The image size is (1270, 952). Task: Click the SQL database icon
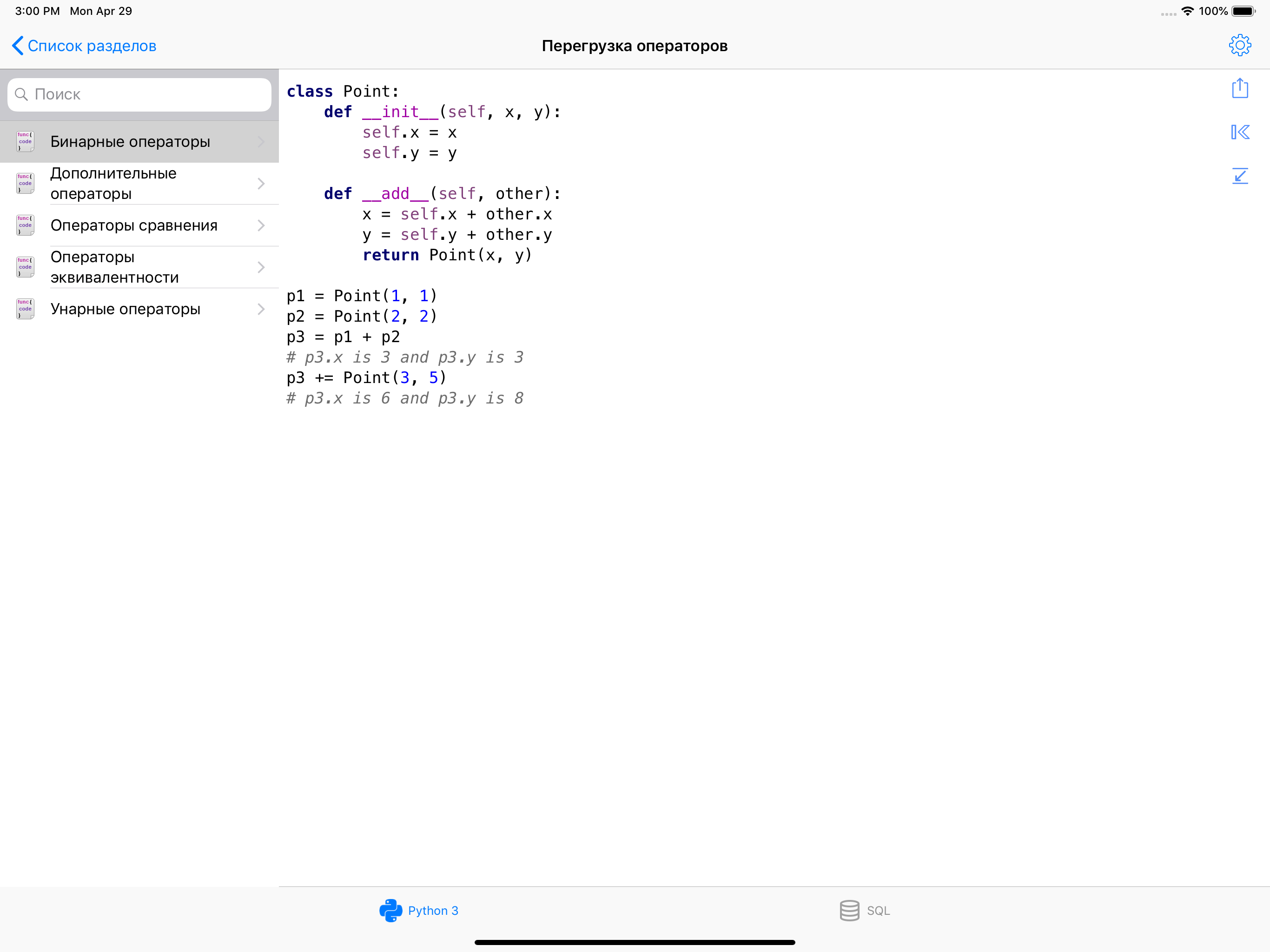849,910
